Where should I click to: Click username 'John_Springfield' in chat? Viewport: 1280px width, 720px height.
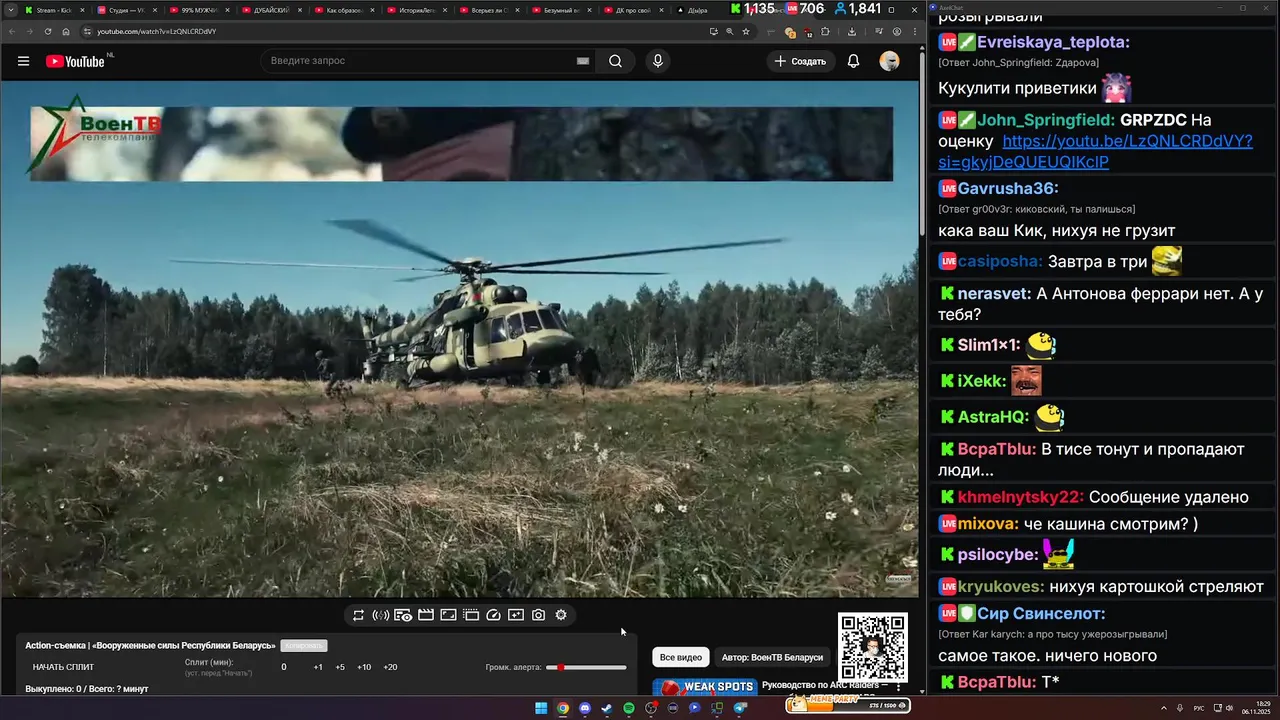pos(1046,120)
